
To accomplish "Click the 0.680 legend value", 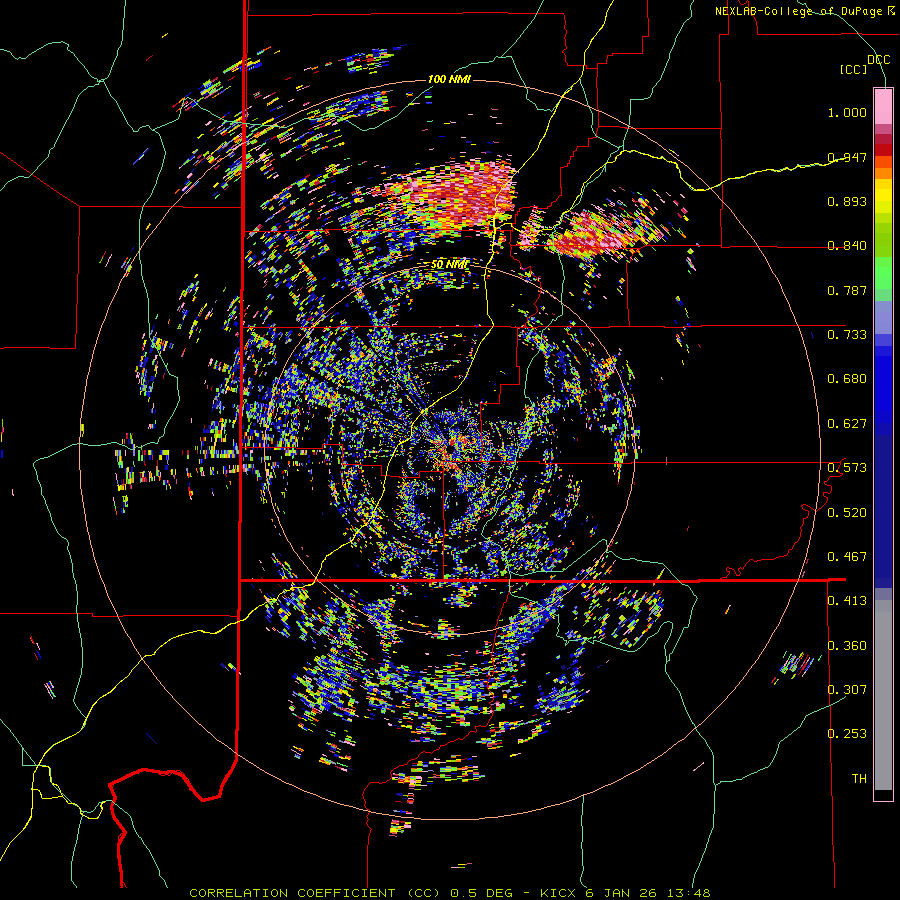I will (847, 379).
